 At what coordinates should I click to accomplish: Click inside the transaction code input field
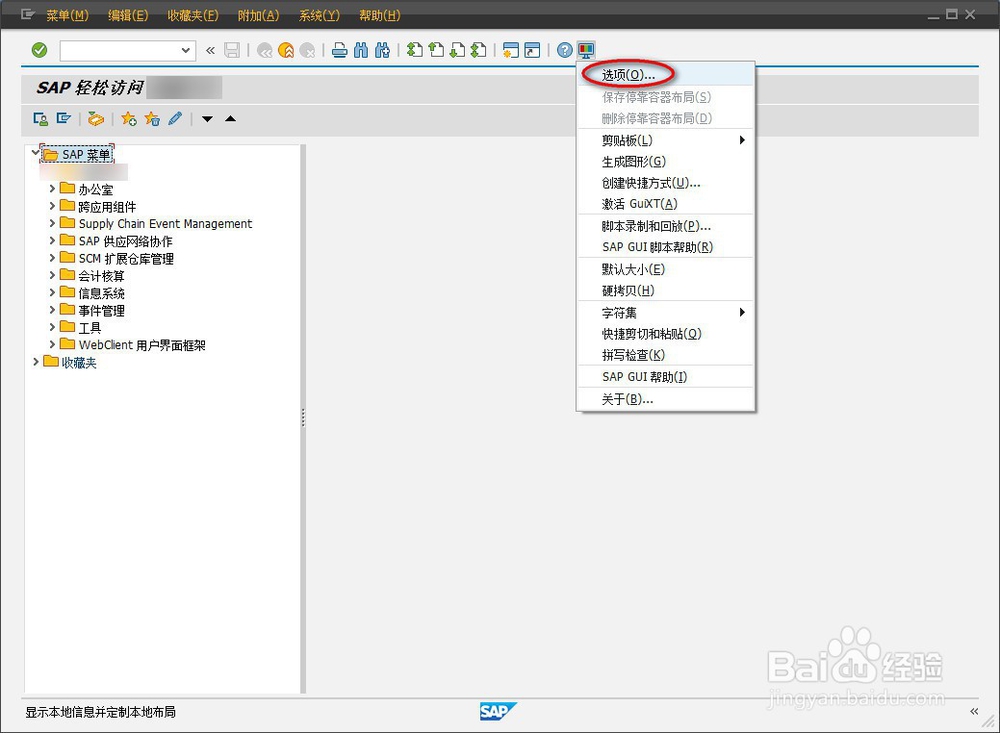click(x=120, y=50)
